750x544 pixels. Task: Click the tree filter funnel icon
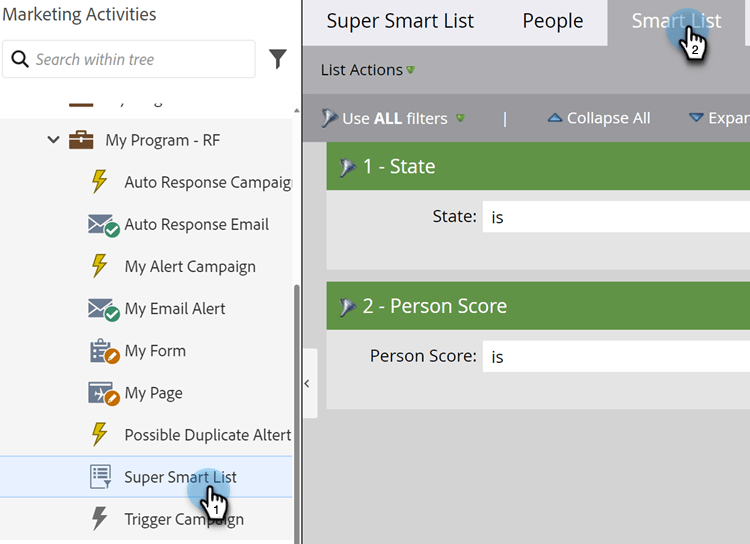click(x=278, y=60)
